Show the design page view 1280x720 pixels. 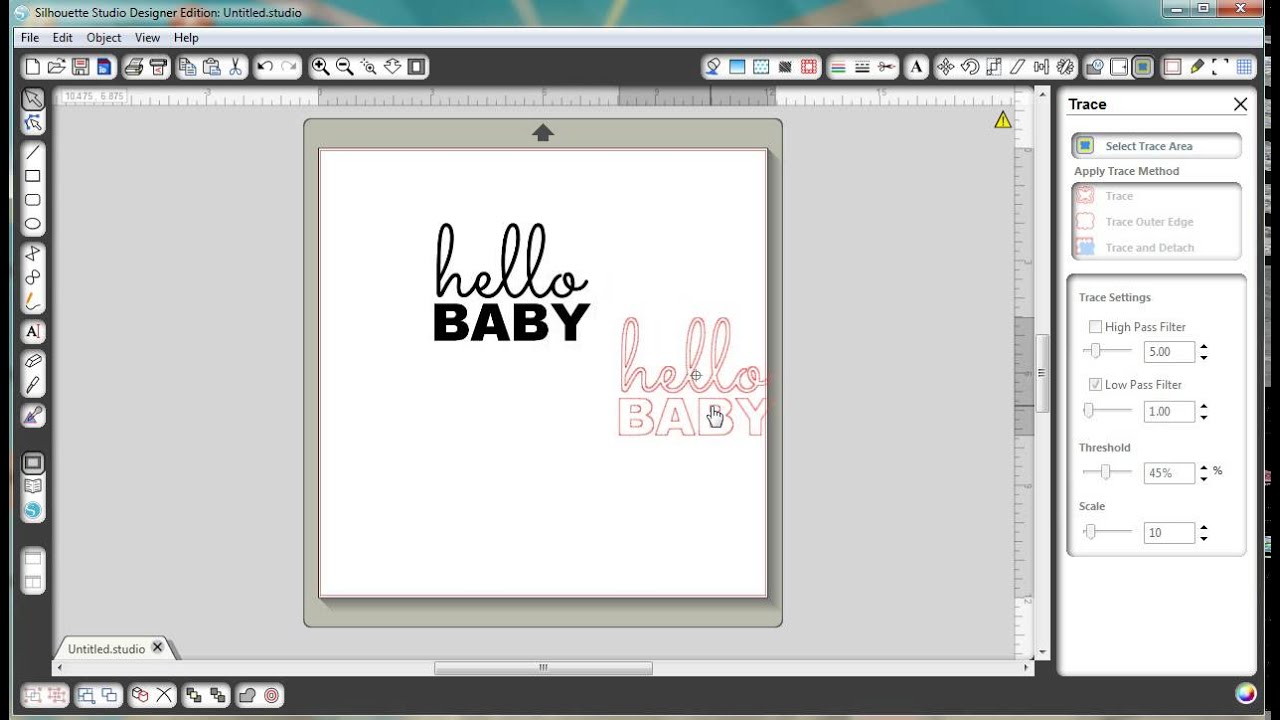point(33,463)
